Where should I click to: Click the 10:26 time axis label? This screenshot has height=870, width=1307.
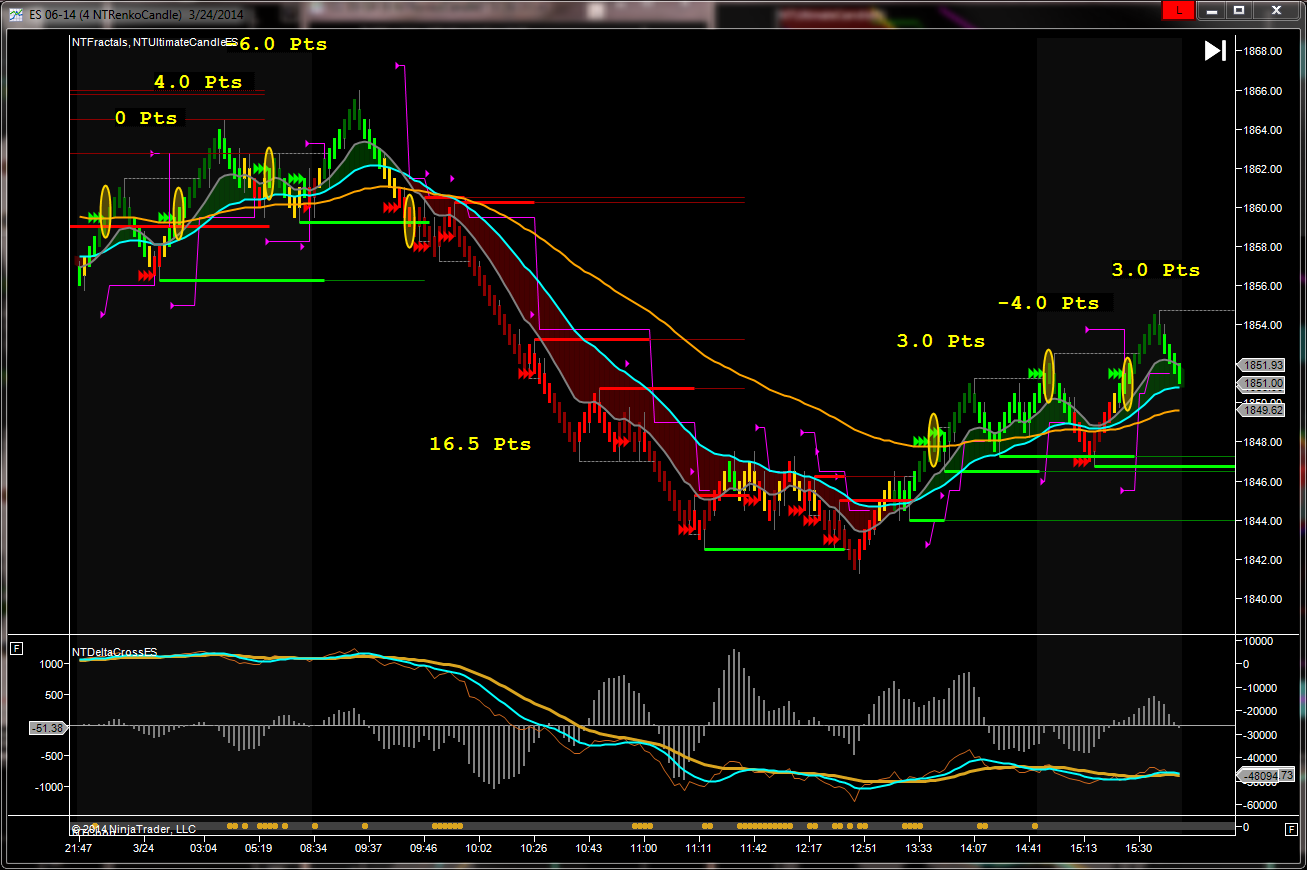(533, 848)
